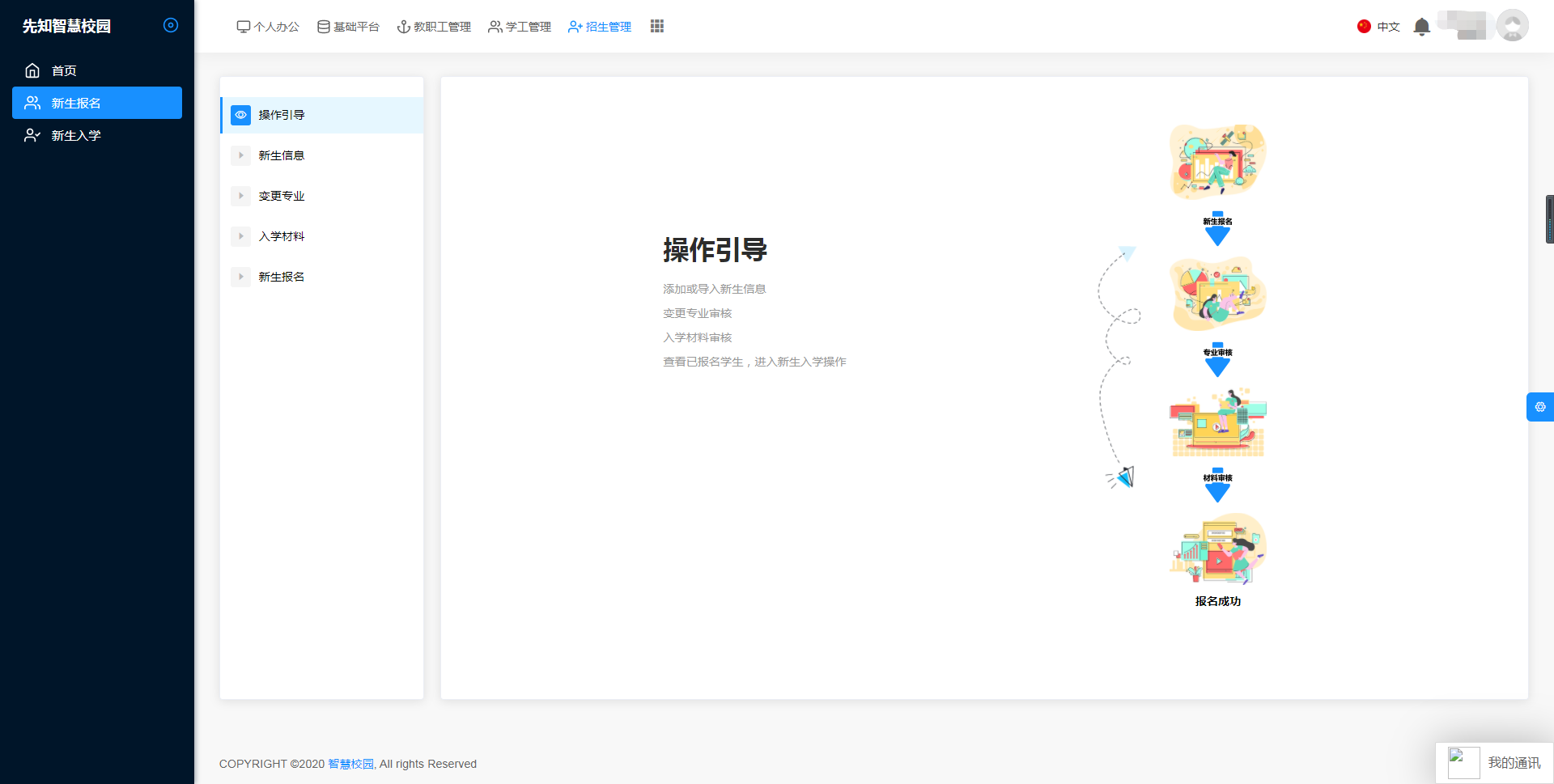Open the 我的通讯 chat button

pos(1496,763)
